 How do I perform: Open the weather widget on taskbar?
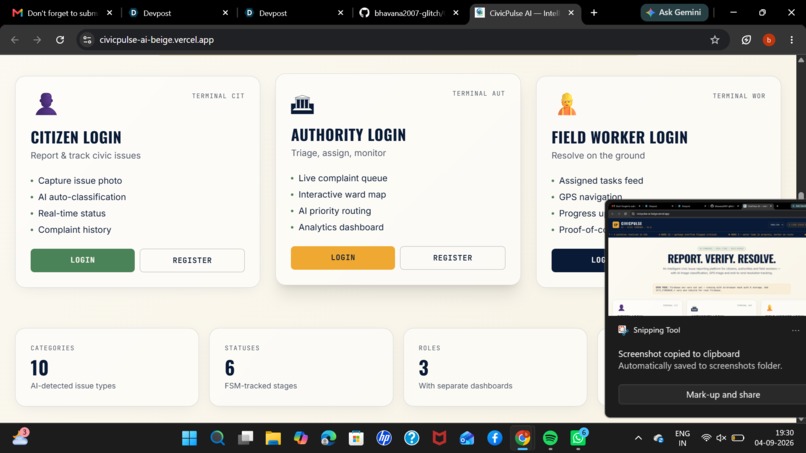click(x=21, y=437)
